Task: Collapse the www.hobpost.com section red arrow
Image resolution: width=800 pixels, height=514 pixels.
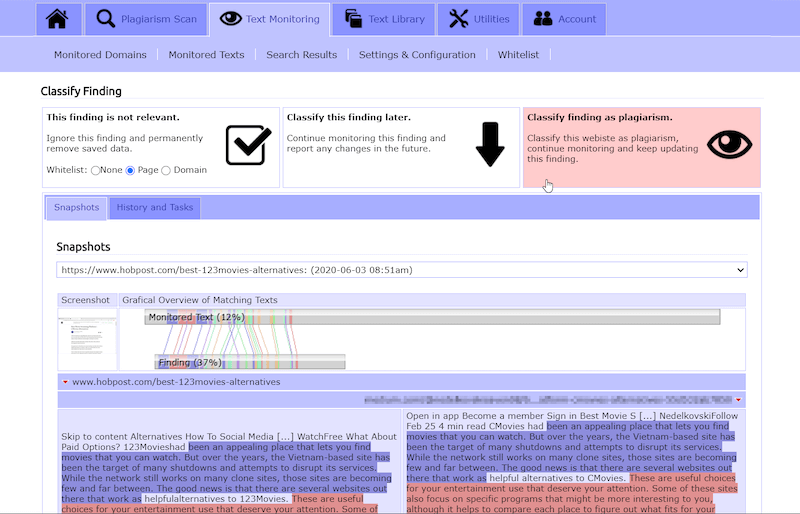Action: coord(65,382)
